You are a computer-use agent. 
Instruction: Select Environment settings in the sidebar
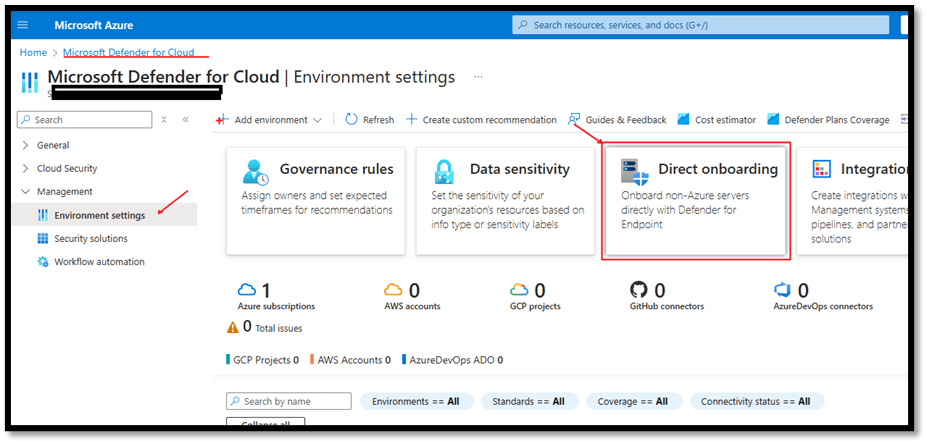pos(98,215)
